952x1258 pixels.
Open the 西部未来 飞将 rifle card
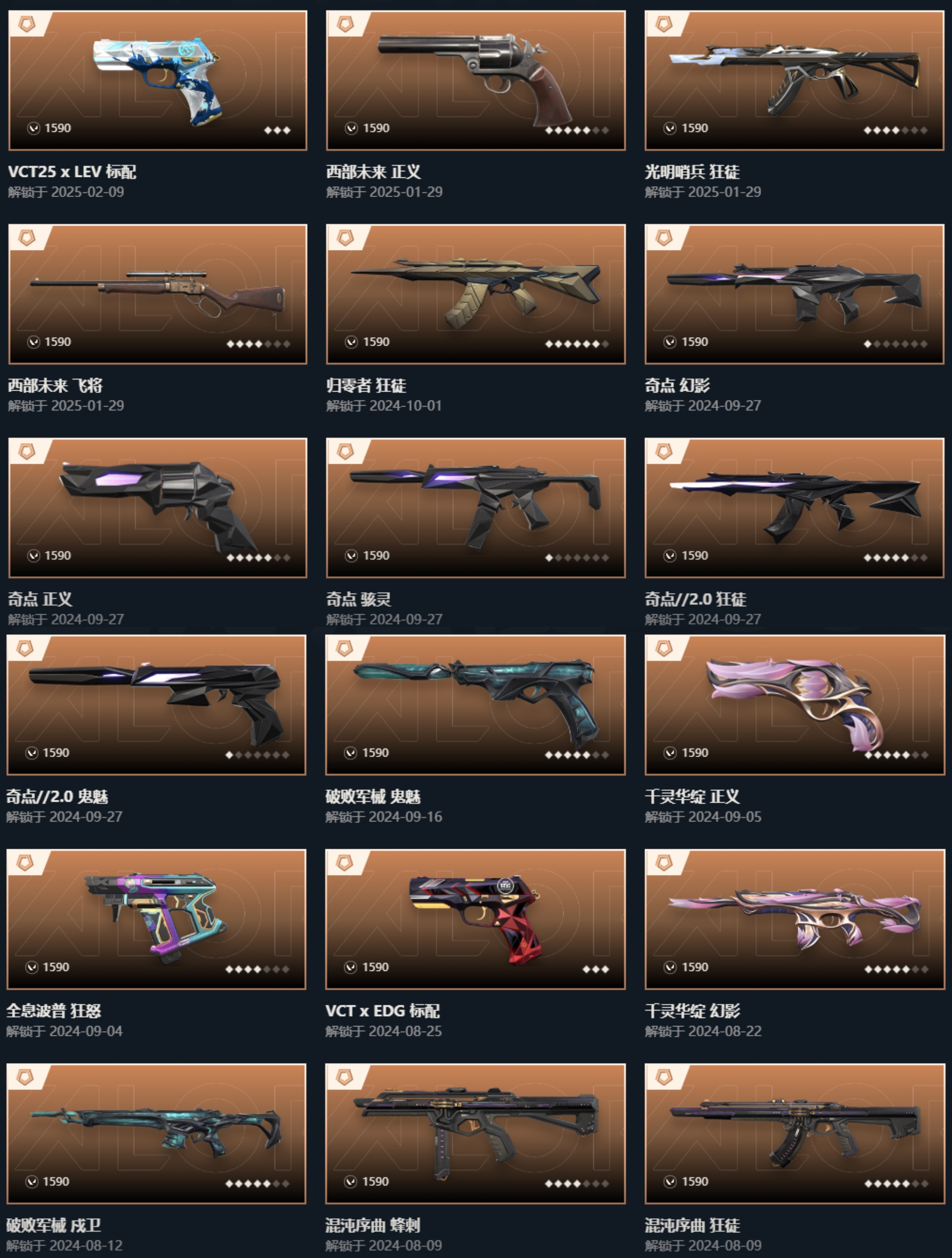[157, 294]
